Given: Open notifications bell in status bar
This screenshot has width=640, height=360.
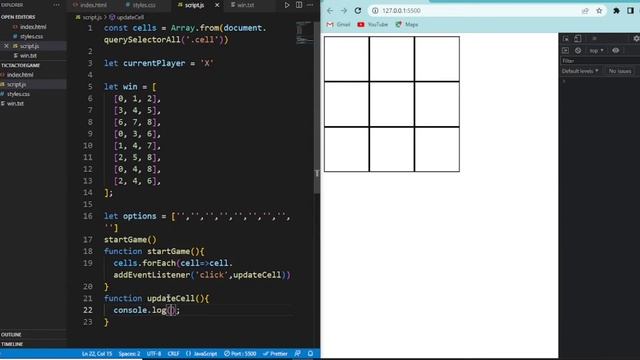Looking at the screenshot, I should [311, 354].
